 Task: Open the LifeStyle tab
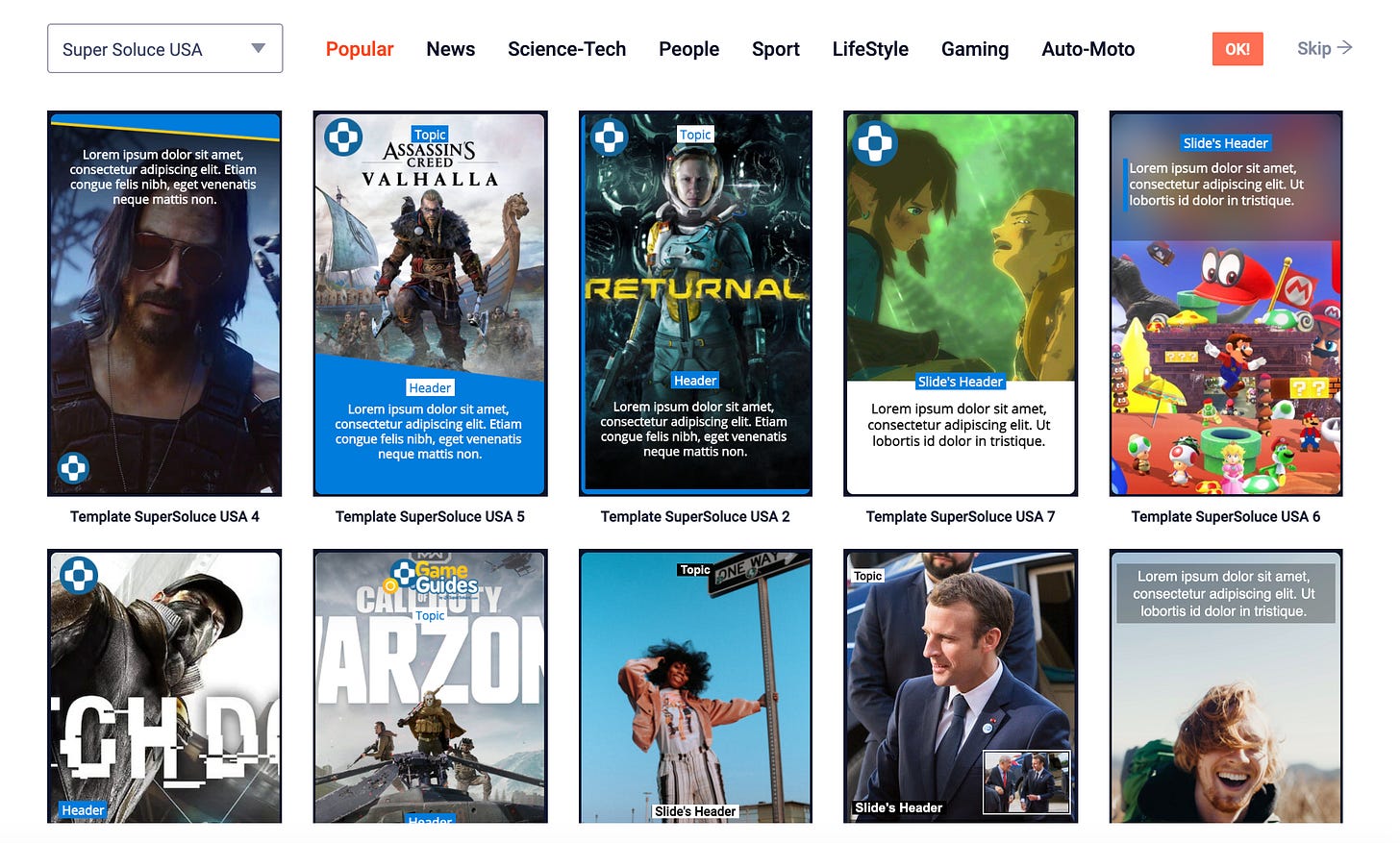(x=870, y=49)
